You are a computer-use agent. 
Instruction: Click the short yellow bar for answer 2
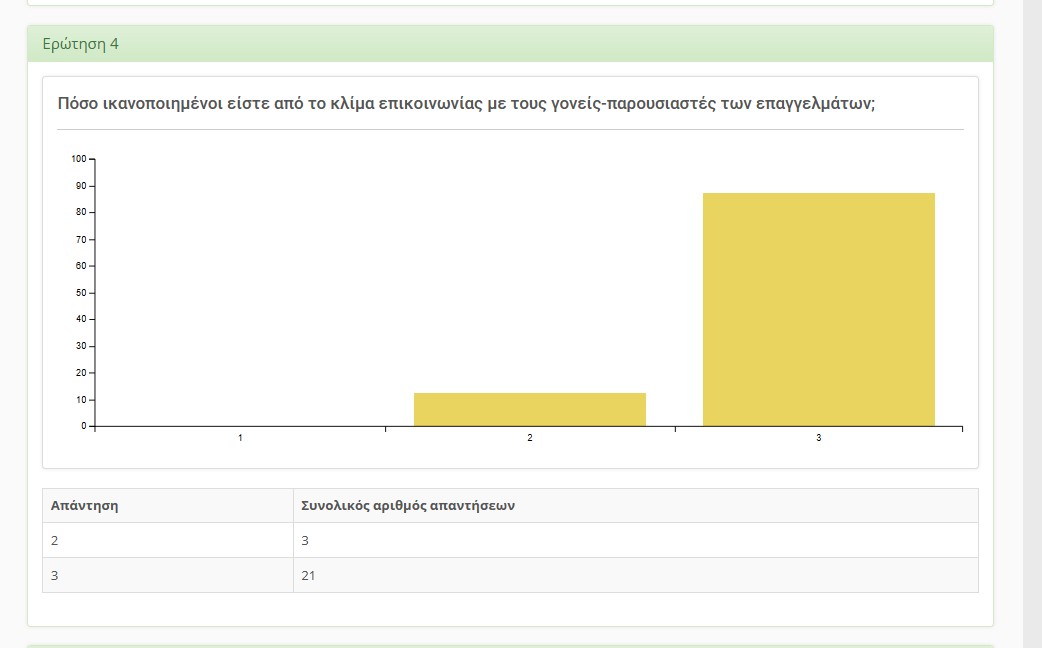point(529,409)
